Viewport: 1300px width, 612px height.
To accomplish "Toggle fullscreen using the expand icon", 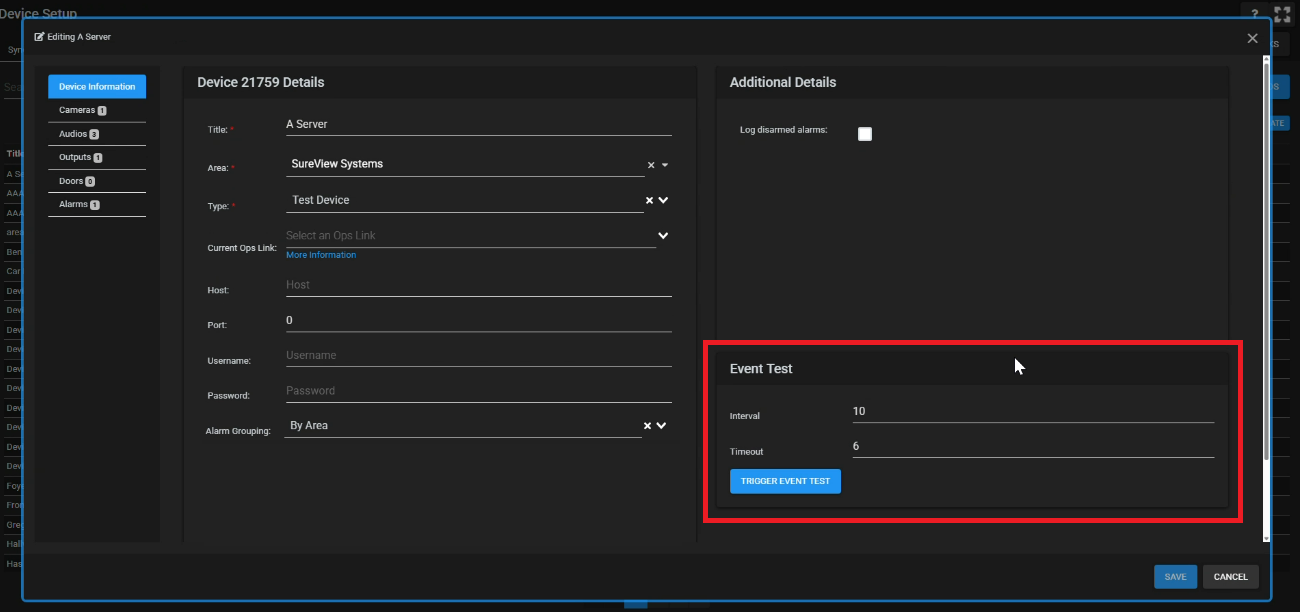I will (1282, 14).
